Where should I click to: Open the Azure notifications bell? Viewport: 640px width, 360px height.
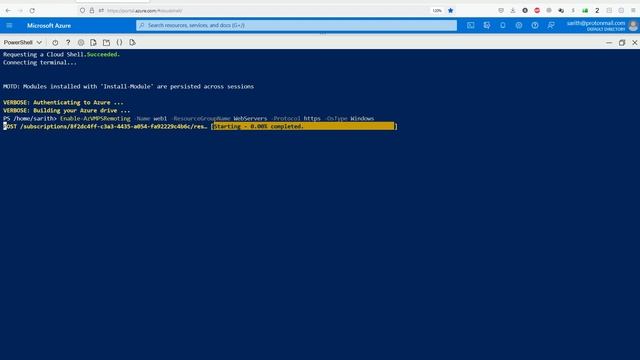[503, 25]
